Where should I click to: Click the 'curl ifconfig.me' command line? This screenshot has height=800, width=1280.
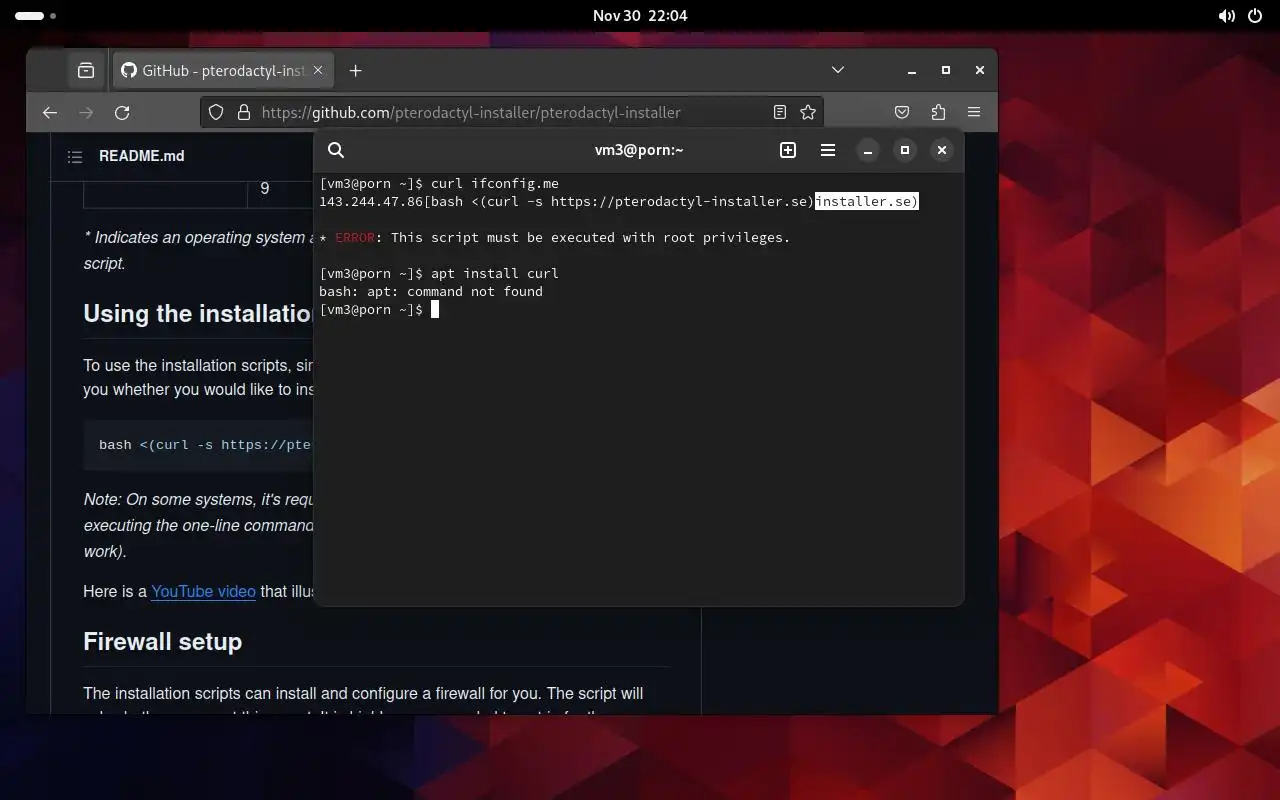pyautogui.click(x=439, y=183)
